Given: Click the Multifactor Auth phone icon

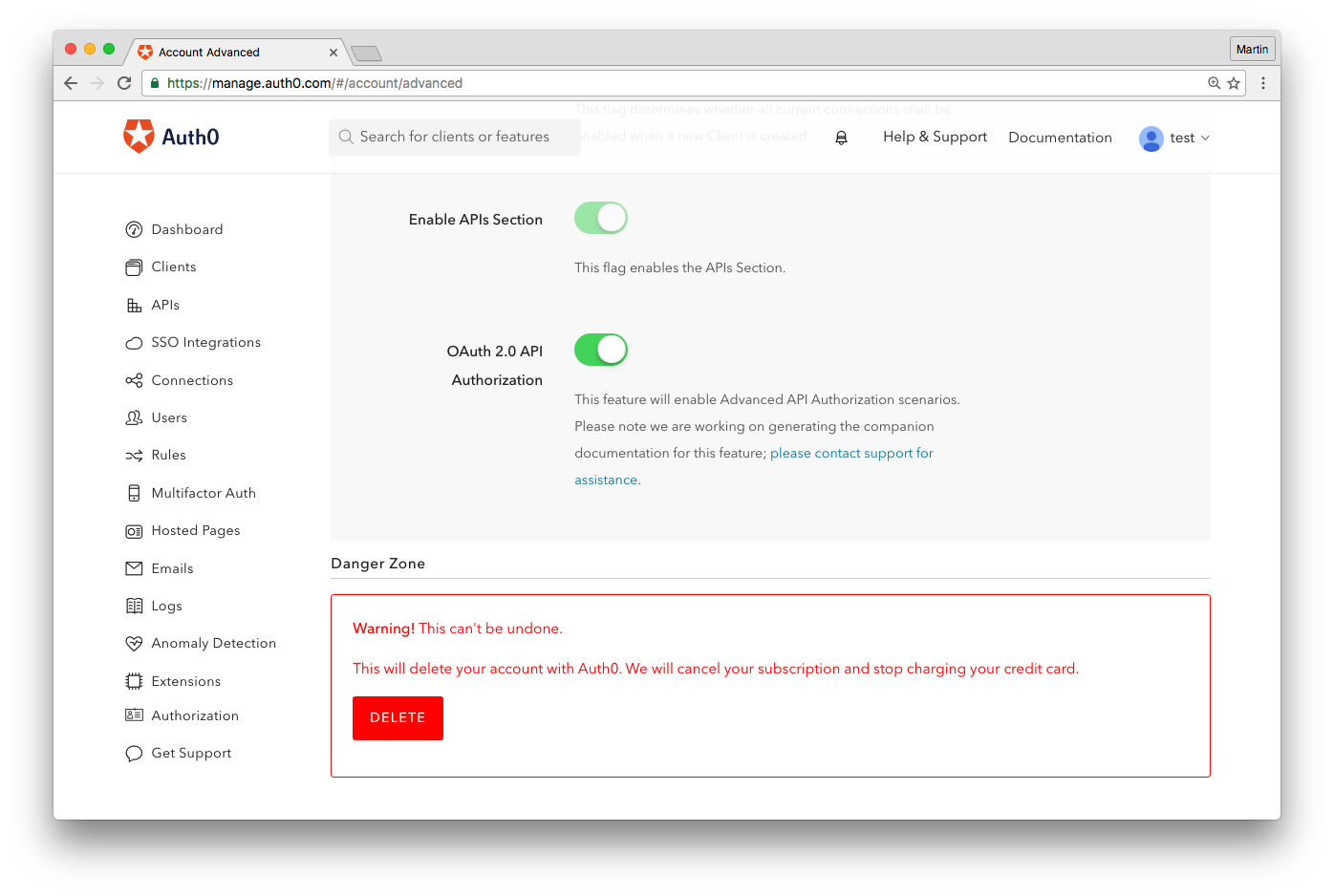Looking at the screenshot, I should pyautogui.click(x=134, y=493).
